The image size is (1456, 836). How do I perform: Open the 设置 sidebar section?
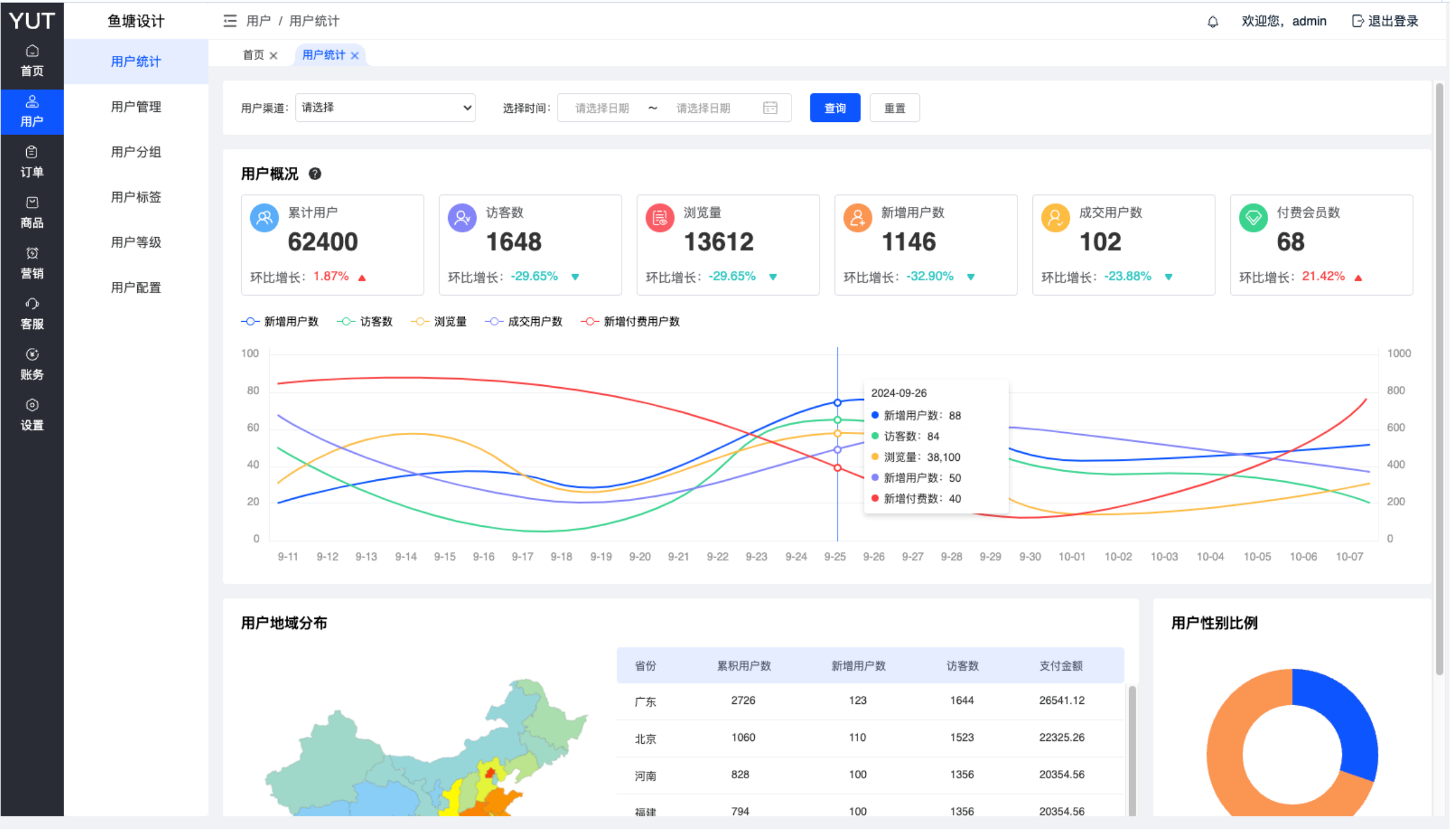(32, 414)
